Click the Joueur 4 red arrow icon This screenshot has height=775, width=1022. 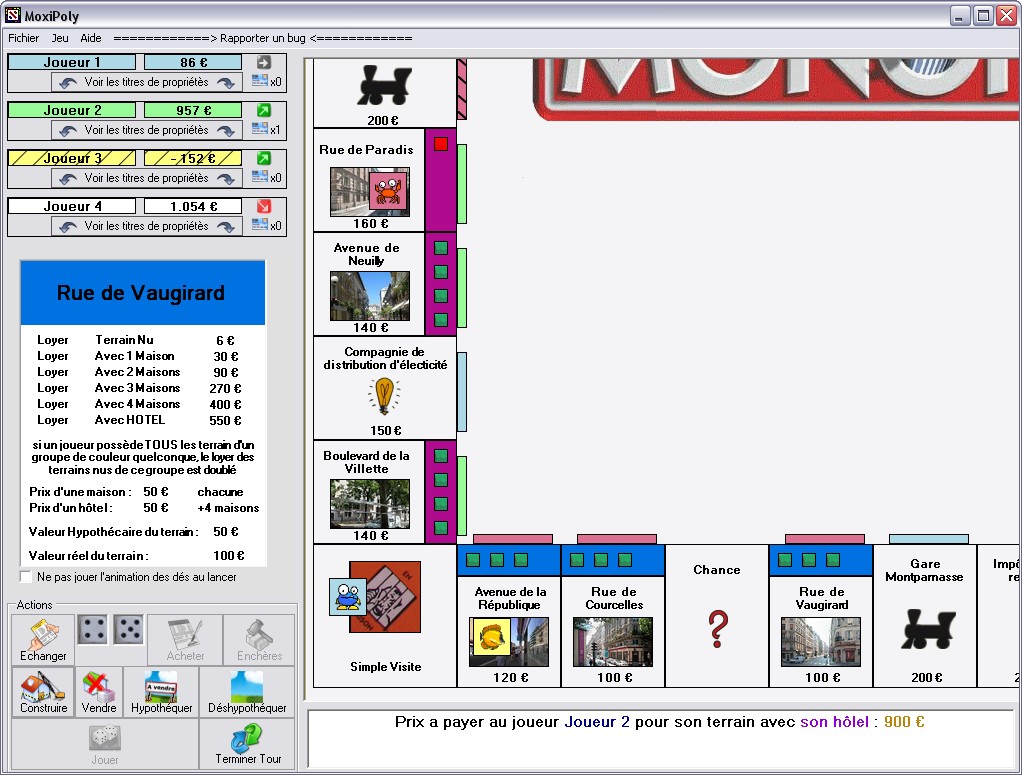coord(263,206)
